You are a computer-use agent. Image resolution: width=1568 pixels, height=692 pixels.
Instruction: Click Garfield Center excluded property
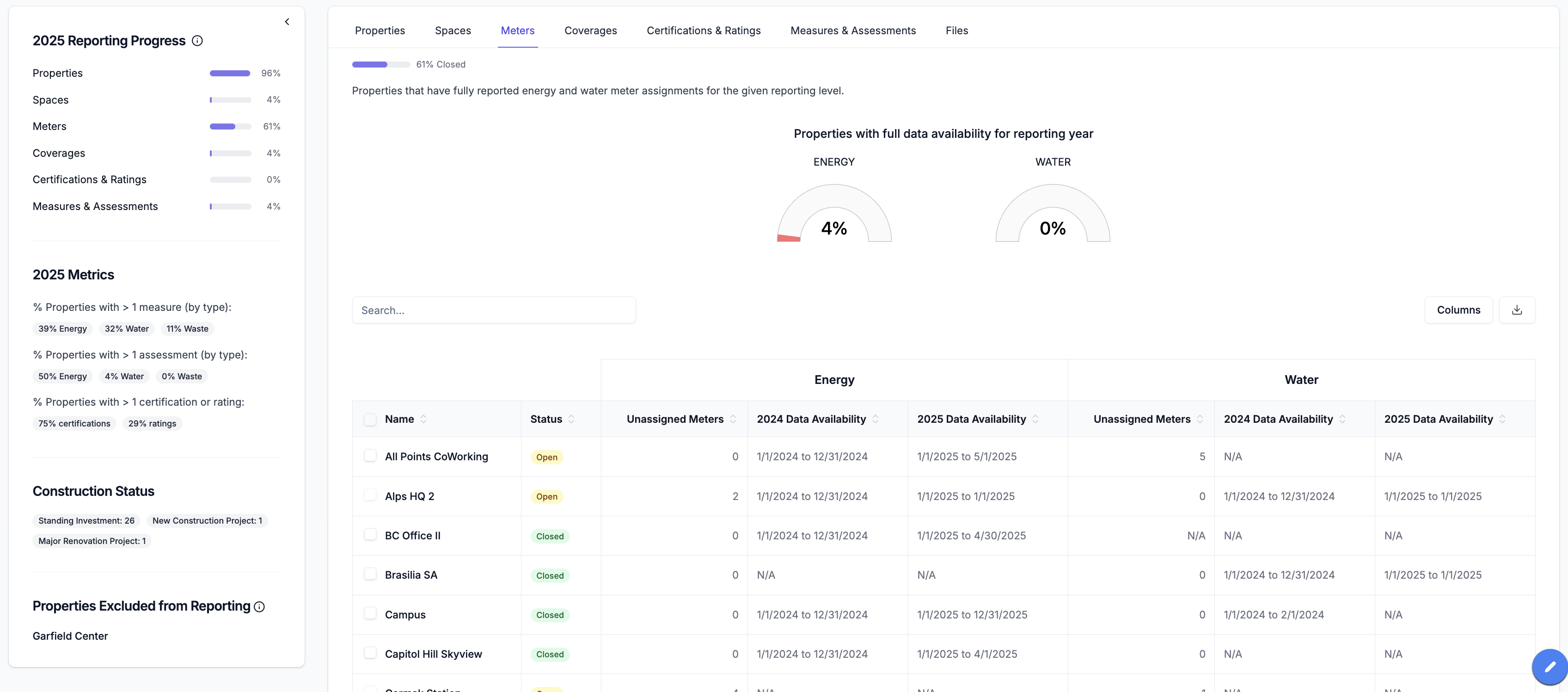tap(70, 636)
